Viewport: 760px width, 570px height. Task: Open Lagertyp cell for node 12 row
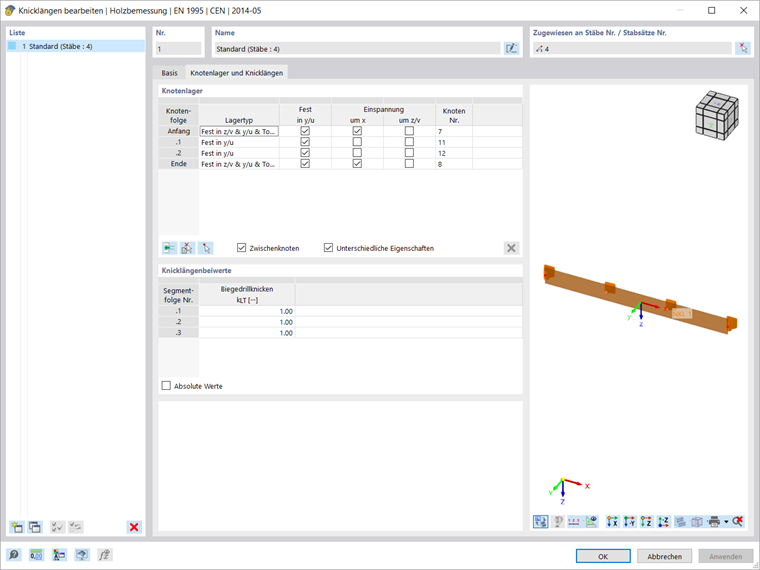tap(239, 153)
